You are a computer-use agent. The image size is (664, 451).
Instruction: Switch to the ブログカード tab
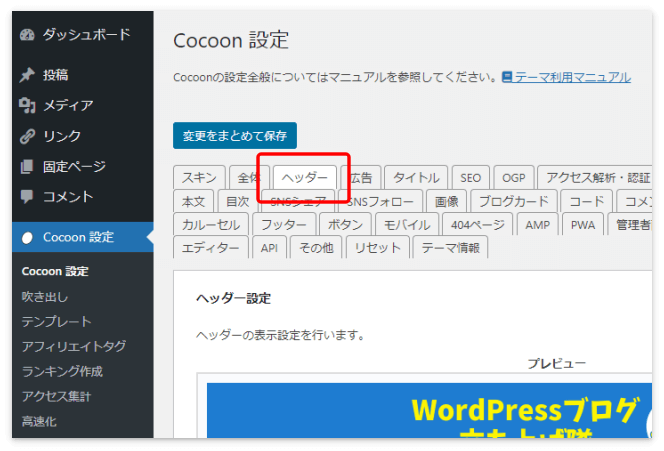tap(514, 201)
